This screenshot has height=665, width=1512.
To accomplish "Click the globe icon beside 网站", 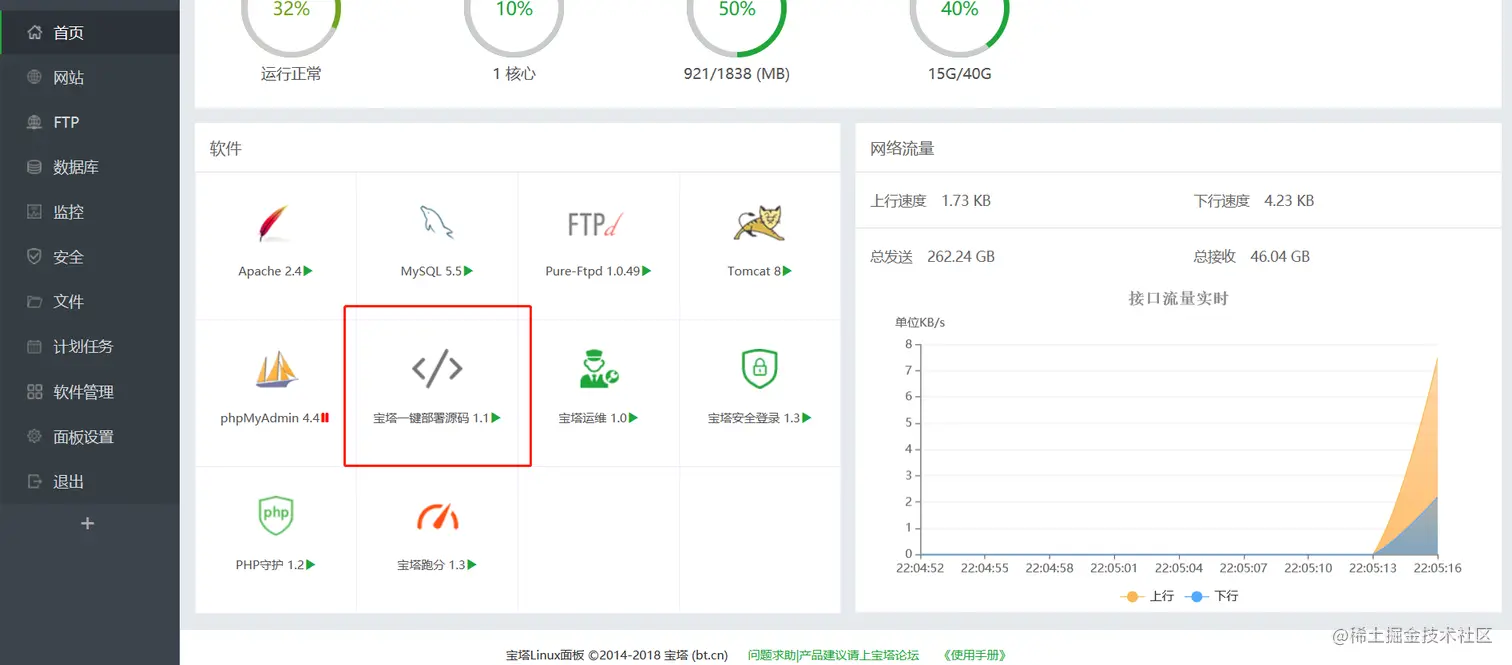I will point(35,78).
